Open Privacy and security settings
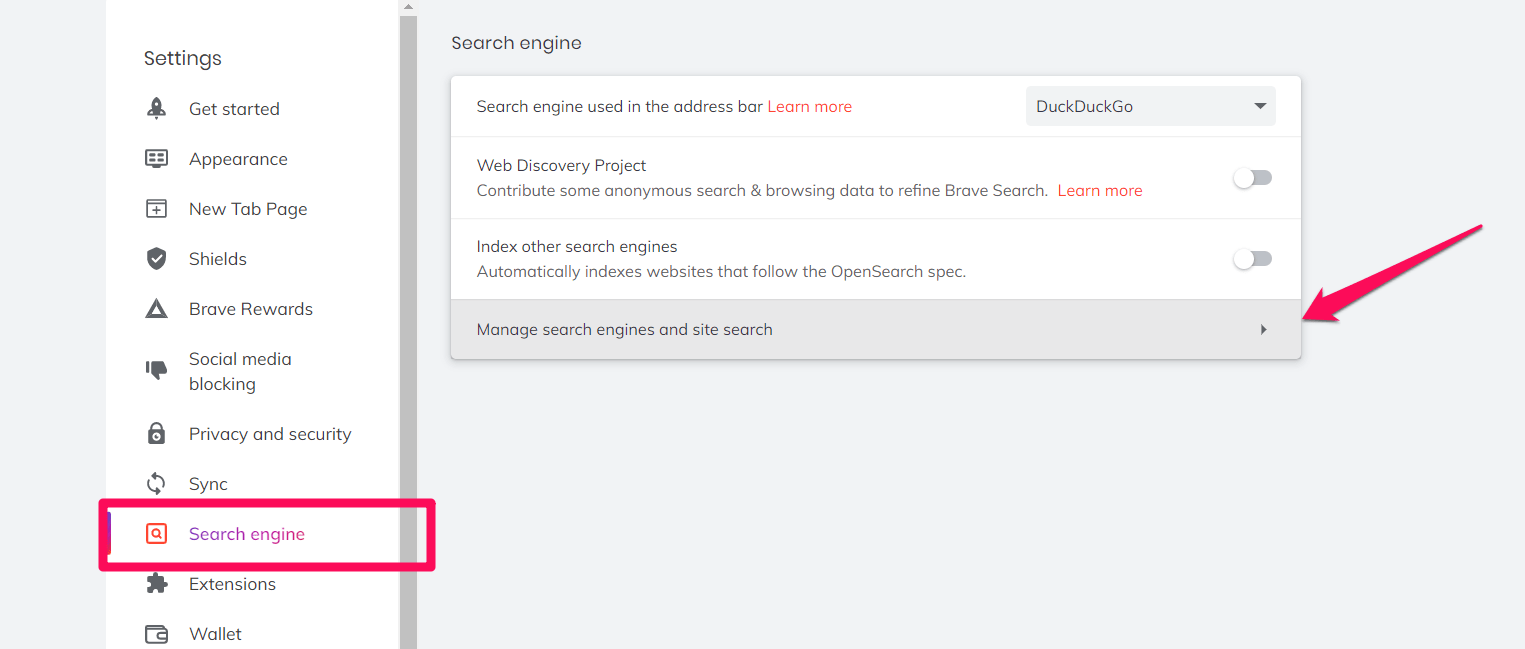The height and width of the screenshot is (649, 1525). point(270,434)
